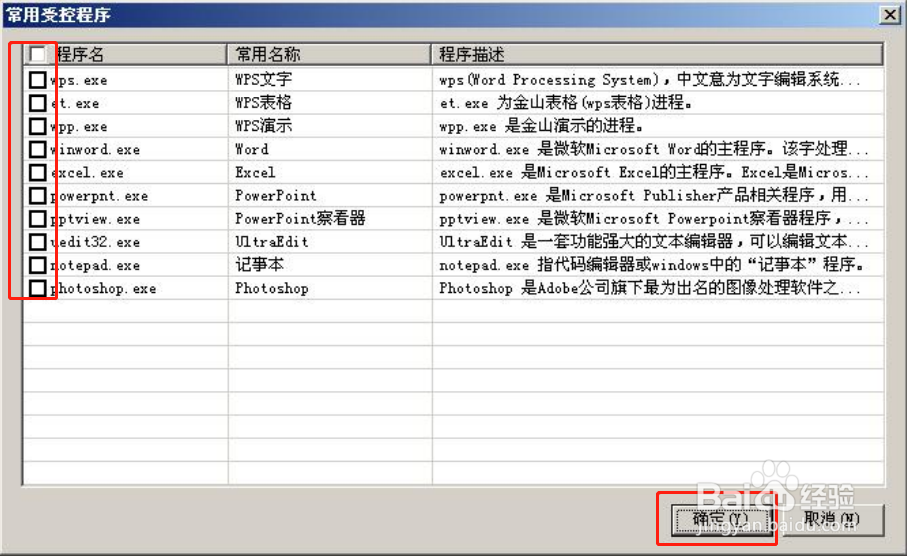Image resolution: width=907 pixels, height=557 pixels.
Task: Close the 常用受控程序 dialog
Action: (x=890, y=14)
